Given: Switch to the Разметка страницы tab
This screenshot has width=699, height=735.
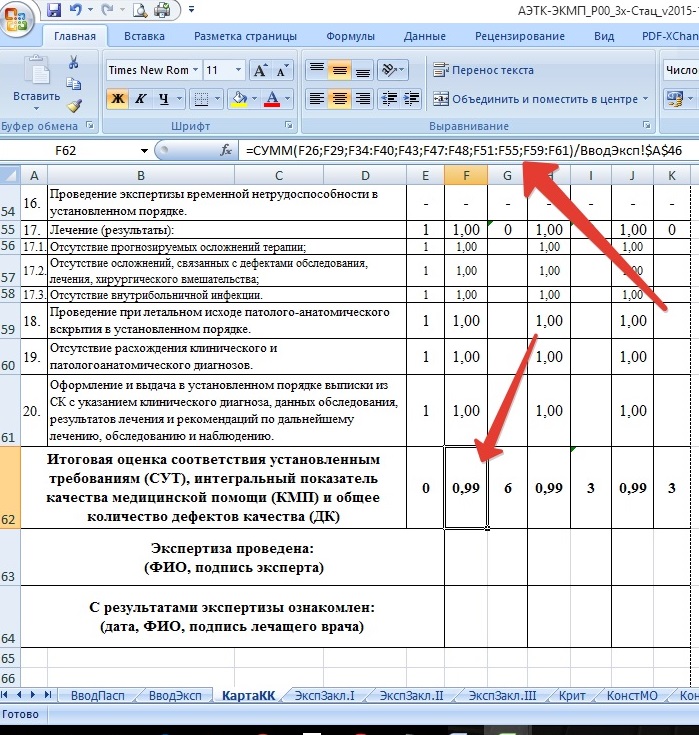Looking at the screenshot, I should [x=245, y=36].
